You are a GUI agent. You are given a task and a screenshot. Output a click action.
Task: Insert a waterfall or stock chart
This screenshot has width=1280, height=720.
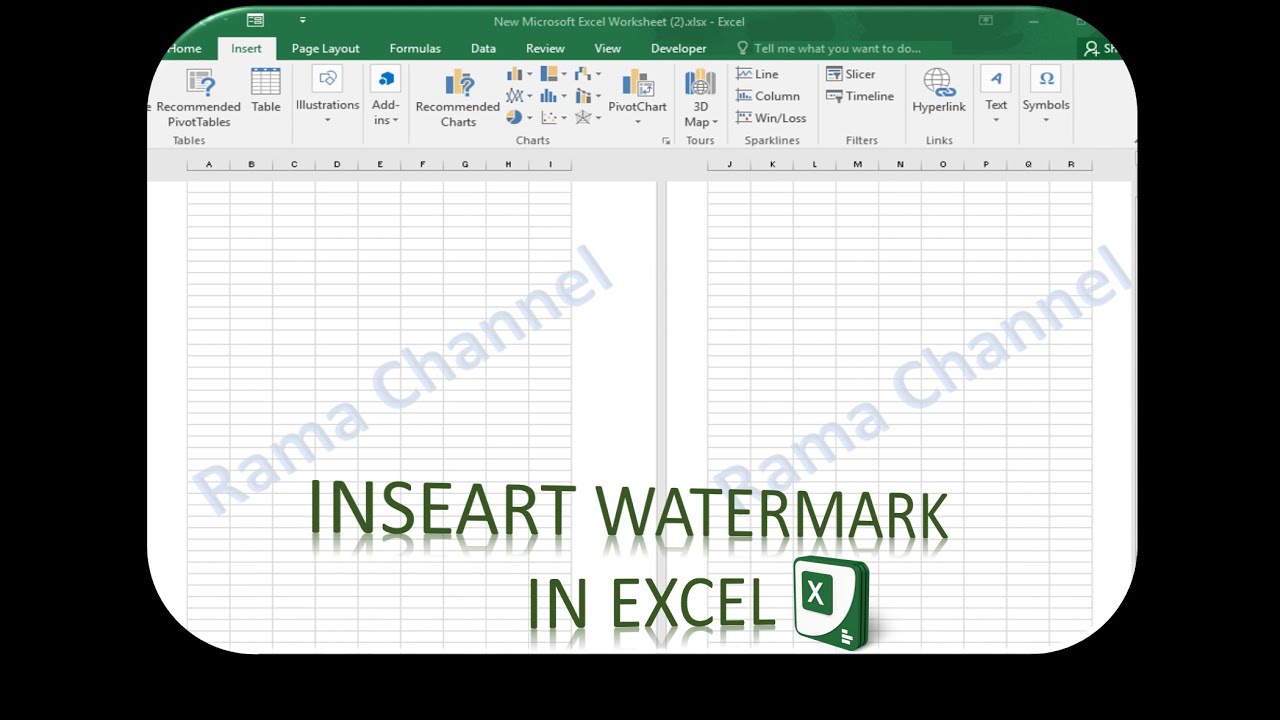click(587, 74)
